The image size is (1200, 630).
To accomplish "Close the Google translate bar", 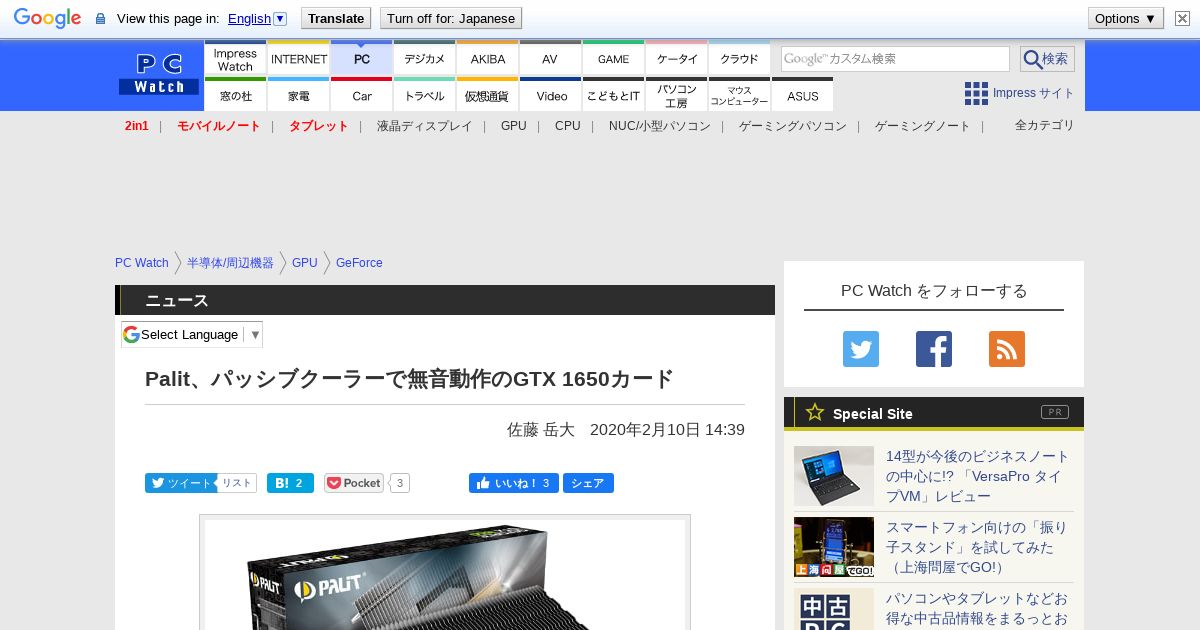I will pyautogui.click(x=1182, y=18).
